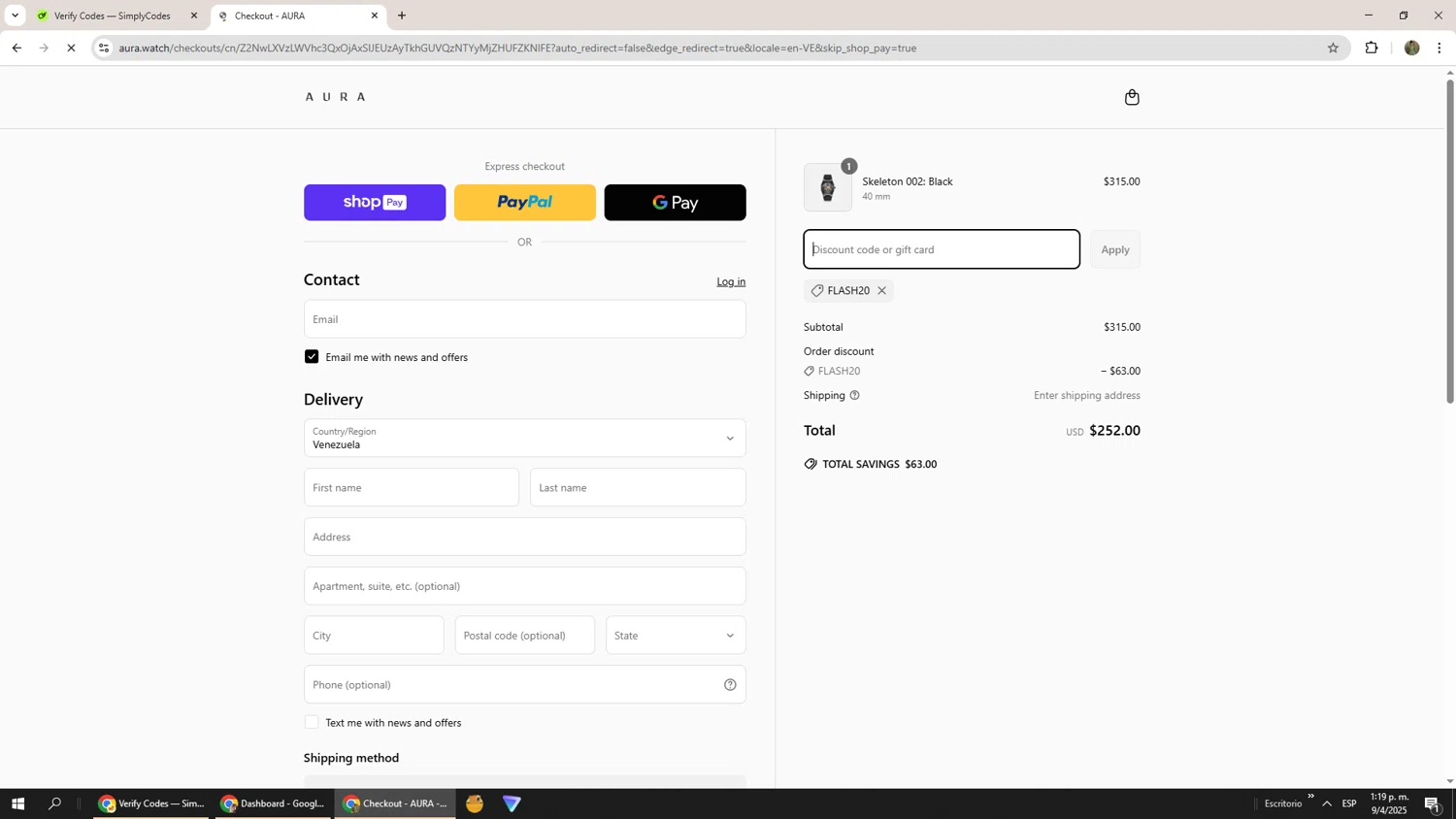Show hidden system tray icons
Screen dimensions: 1456x819
1327,803
